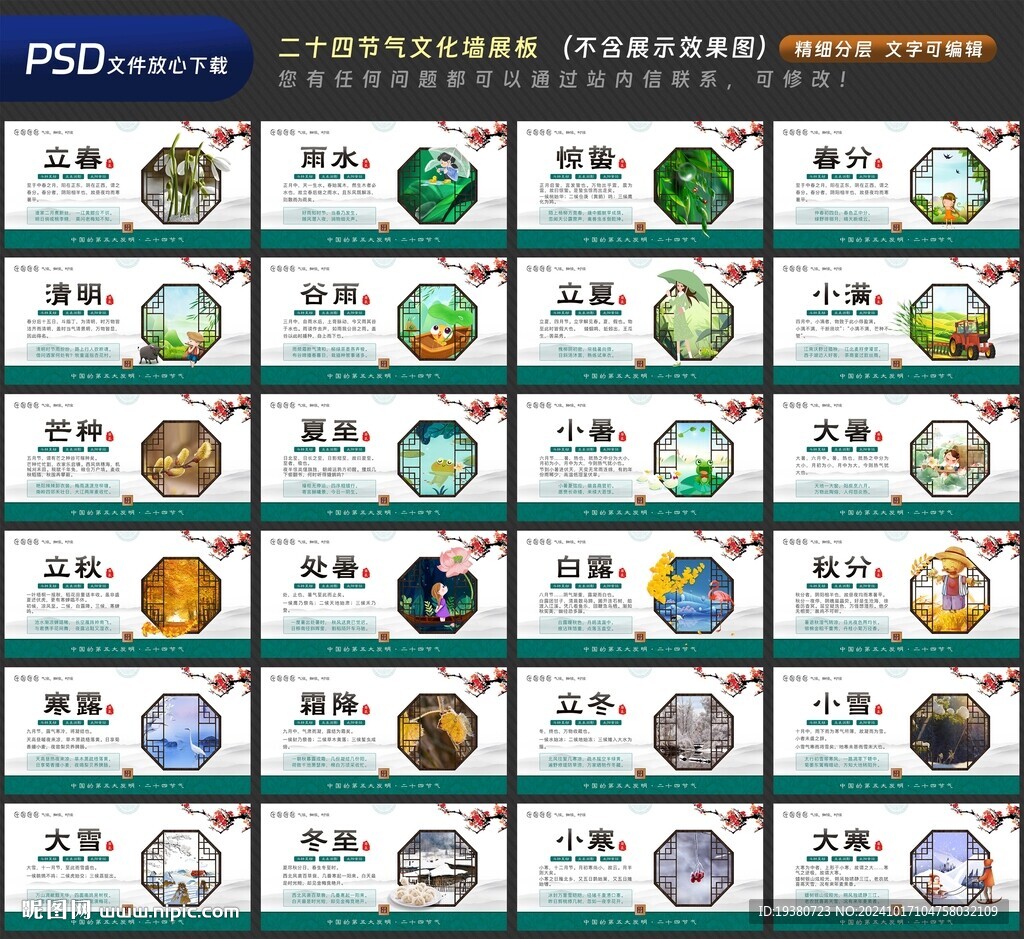The image size is (1024, 939).
Task: Click the 站内信联系 subtitle line
Action: click(562, 80)
